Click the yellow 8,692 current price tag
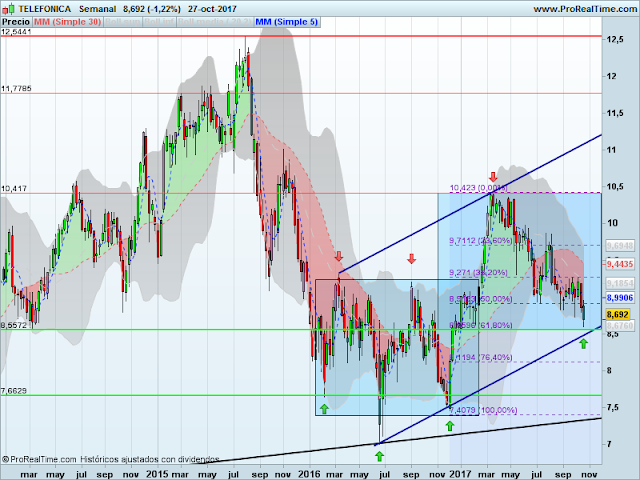This screenshot has height=480, width=640. tap(618, 315)
